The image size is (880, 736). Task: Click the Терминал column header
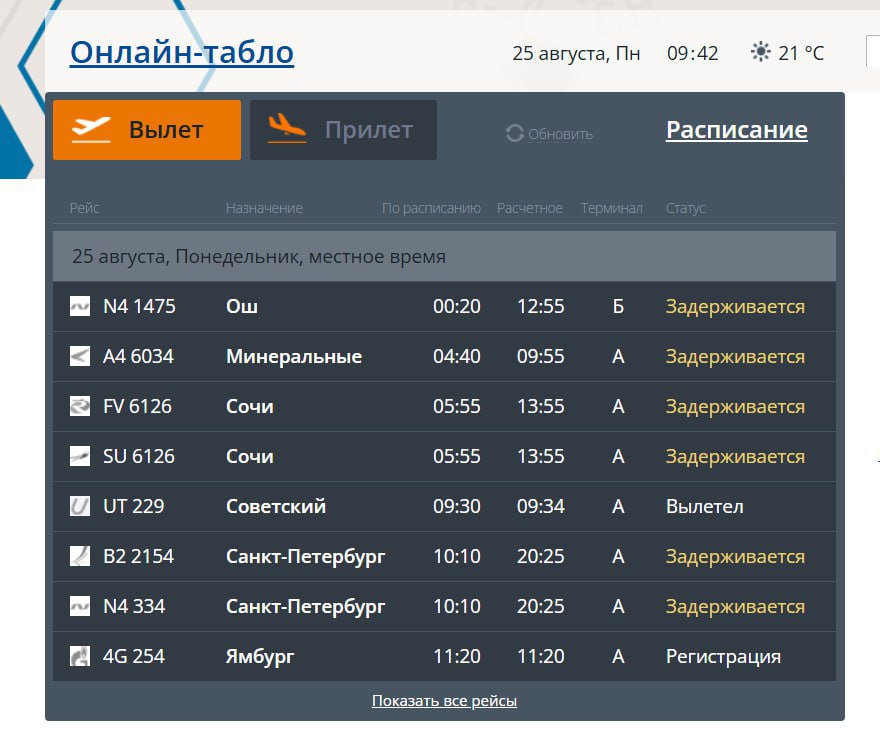(x=611, y=208)
